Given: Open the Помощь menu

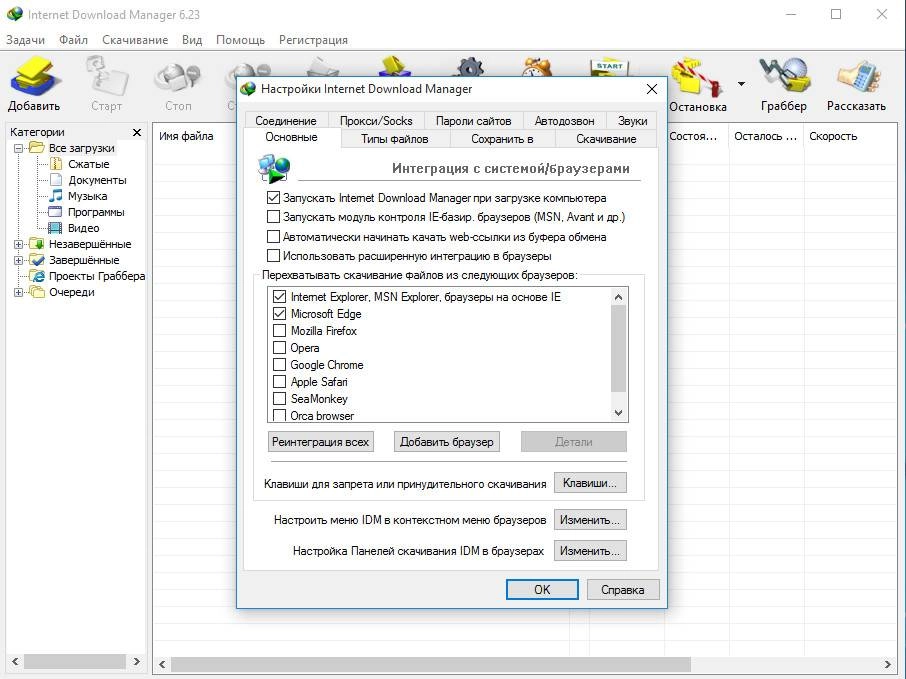Looking at the screenshot, I should coord(240,40).
